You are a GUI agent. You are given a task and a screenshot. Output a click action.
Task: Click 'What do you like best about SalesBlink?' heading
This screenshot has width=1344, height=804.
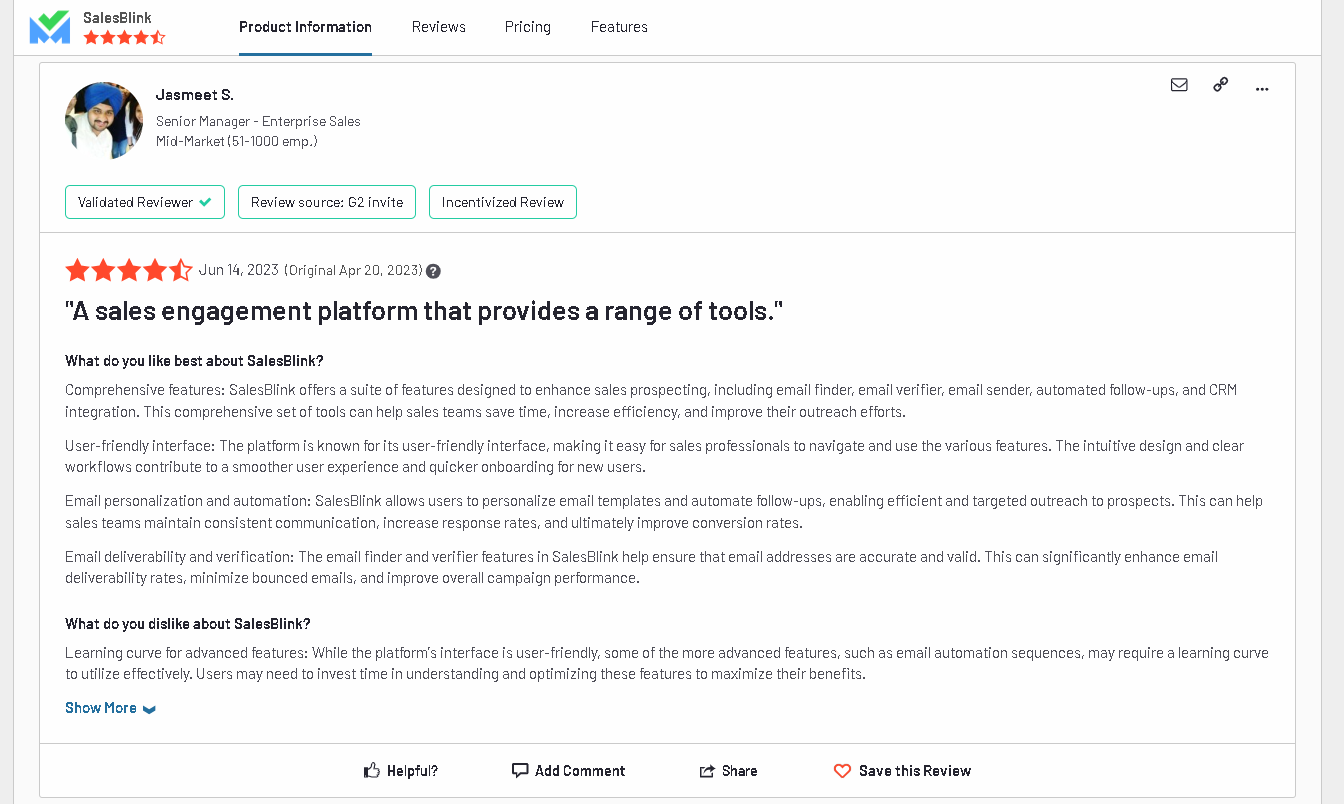coord(194,361)
